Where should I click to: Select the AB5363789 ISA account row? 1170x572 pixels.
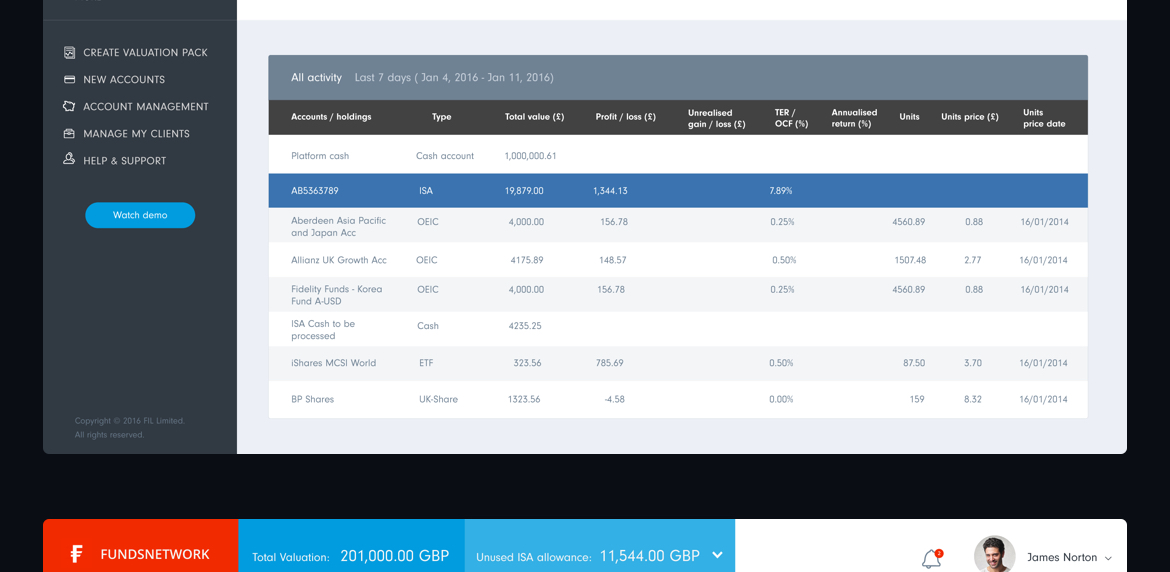[x=677, y=190]
